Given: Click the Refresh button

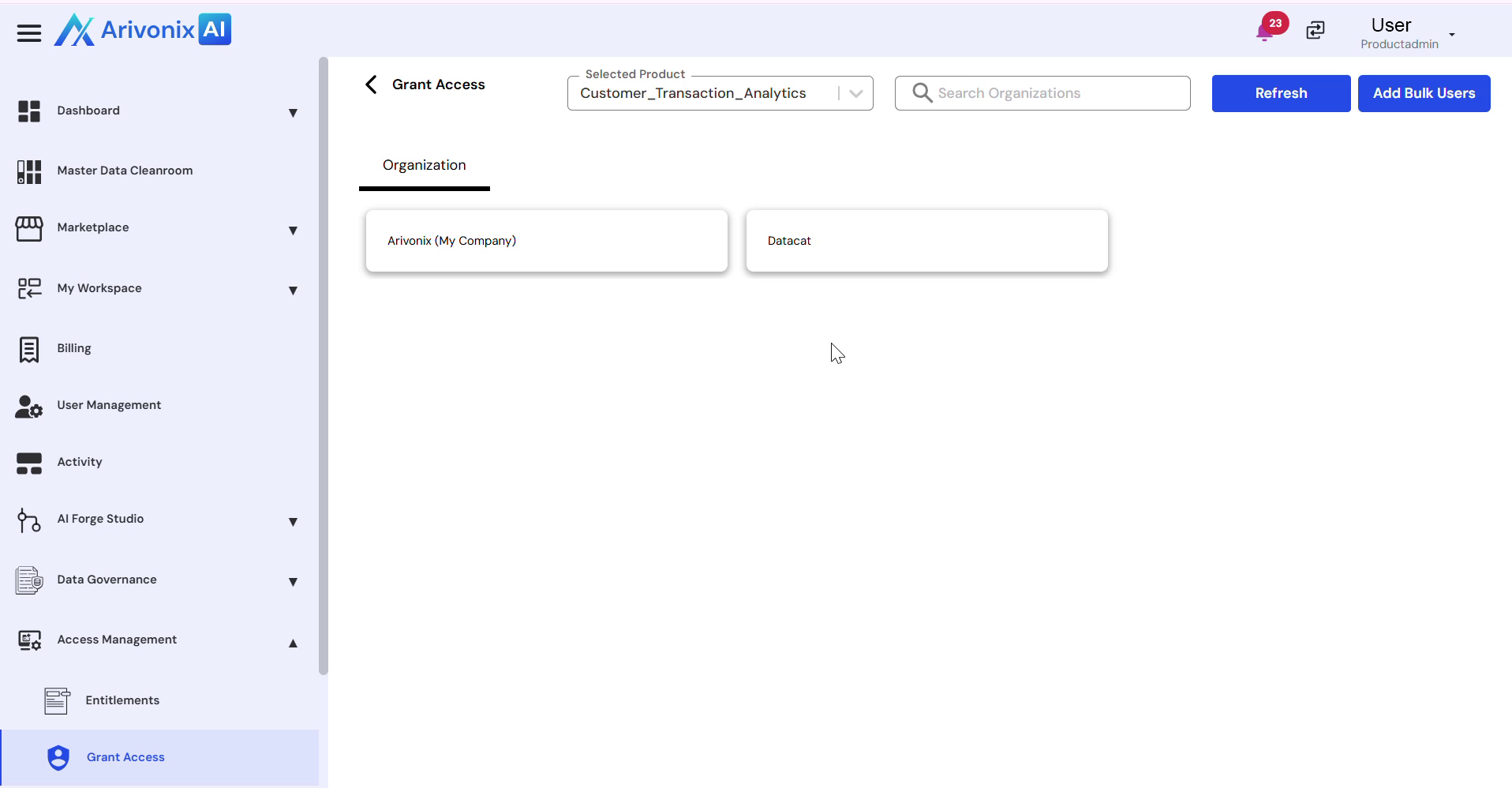Looking at the screenshot, I should pyautogui.click(x=1281, y=93).
